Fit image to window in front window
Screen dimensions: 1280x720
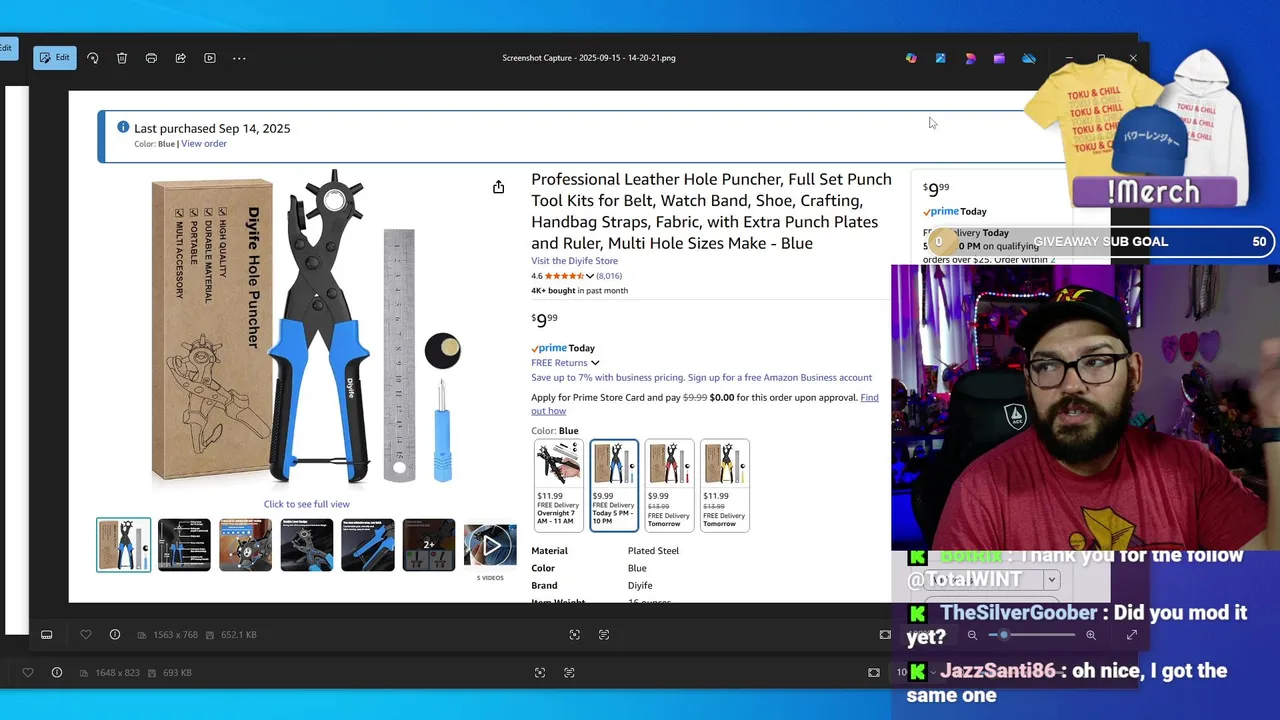click(x=885, y=635)
